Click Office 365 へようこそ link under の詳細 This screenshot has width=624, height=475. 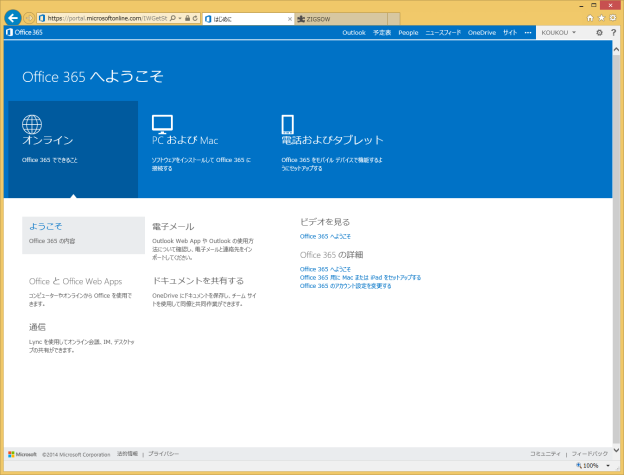click(325, 269)
